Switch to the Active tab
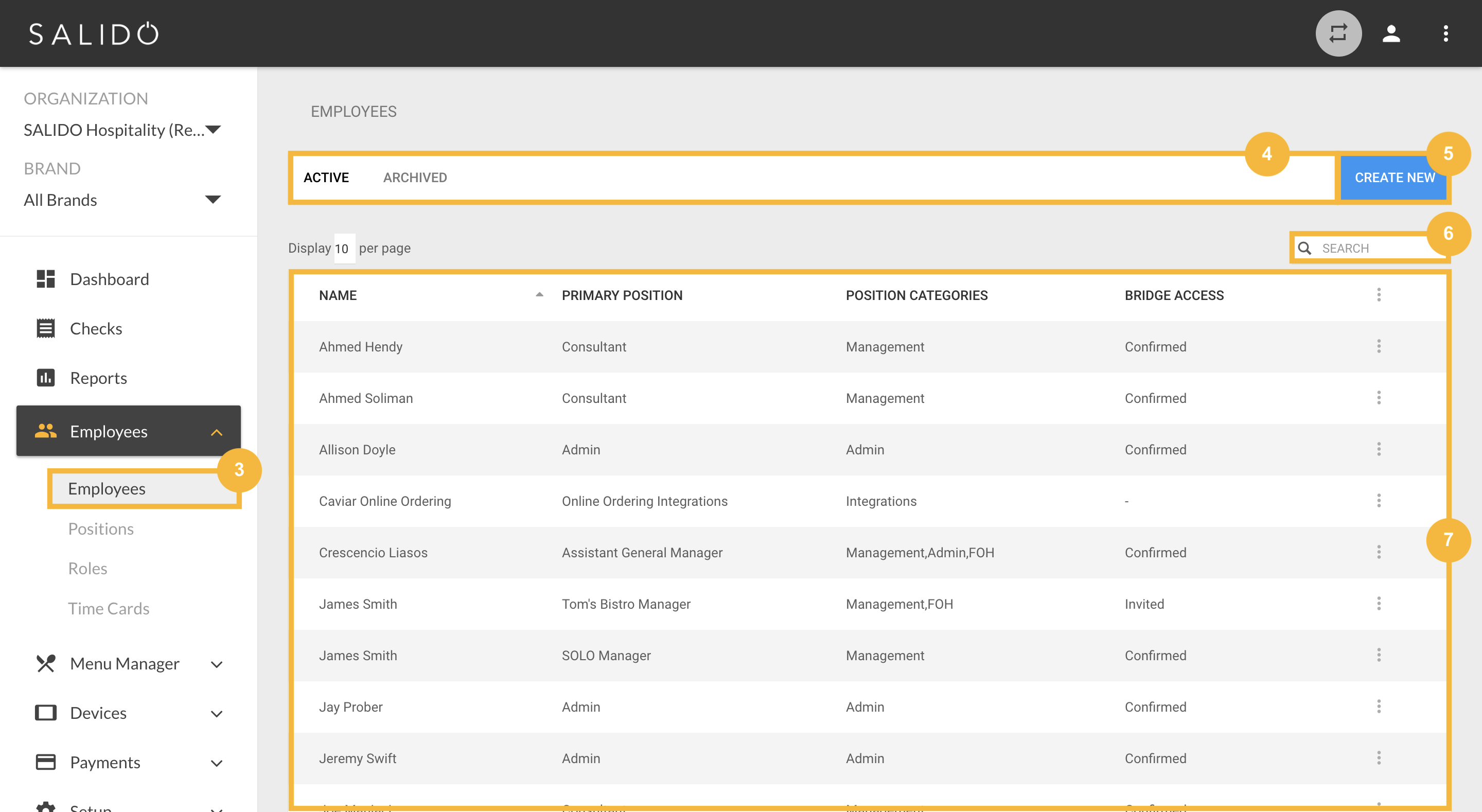The height and width of the screenshot is (812, 1482). tap(326, 177)
